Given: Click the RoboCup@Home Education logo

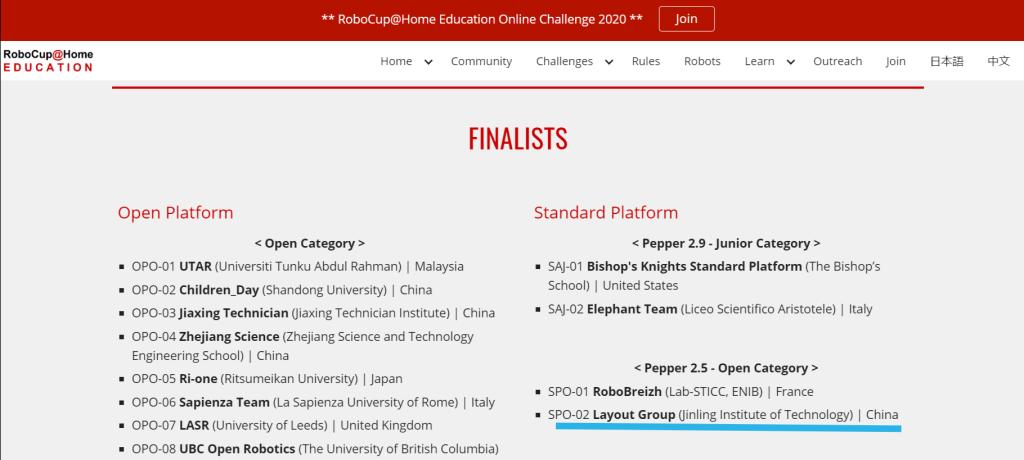Looking at the screenshot, I should [48, 60].
